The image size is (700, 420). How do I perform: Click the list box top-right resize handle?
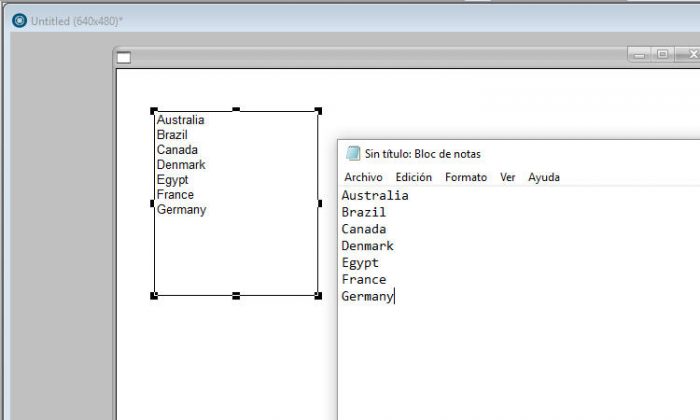coord(318,111)
